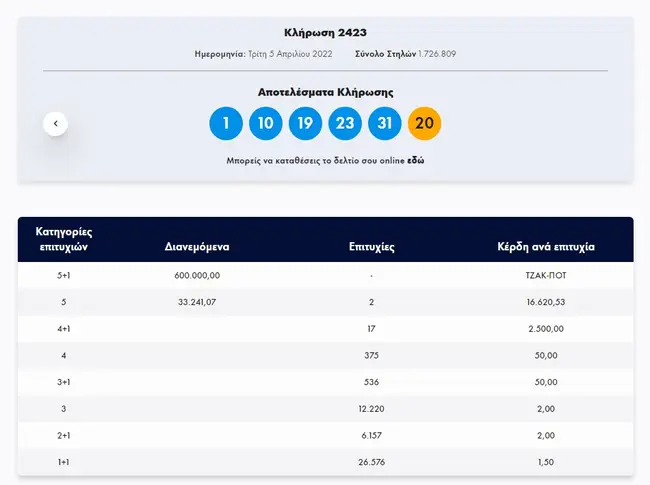
Task: Select the blue ball number 10
Action: (266, 123)
